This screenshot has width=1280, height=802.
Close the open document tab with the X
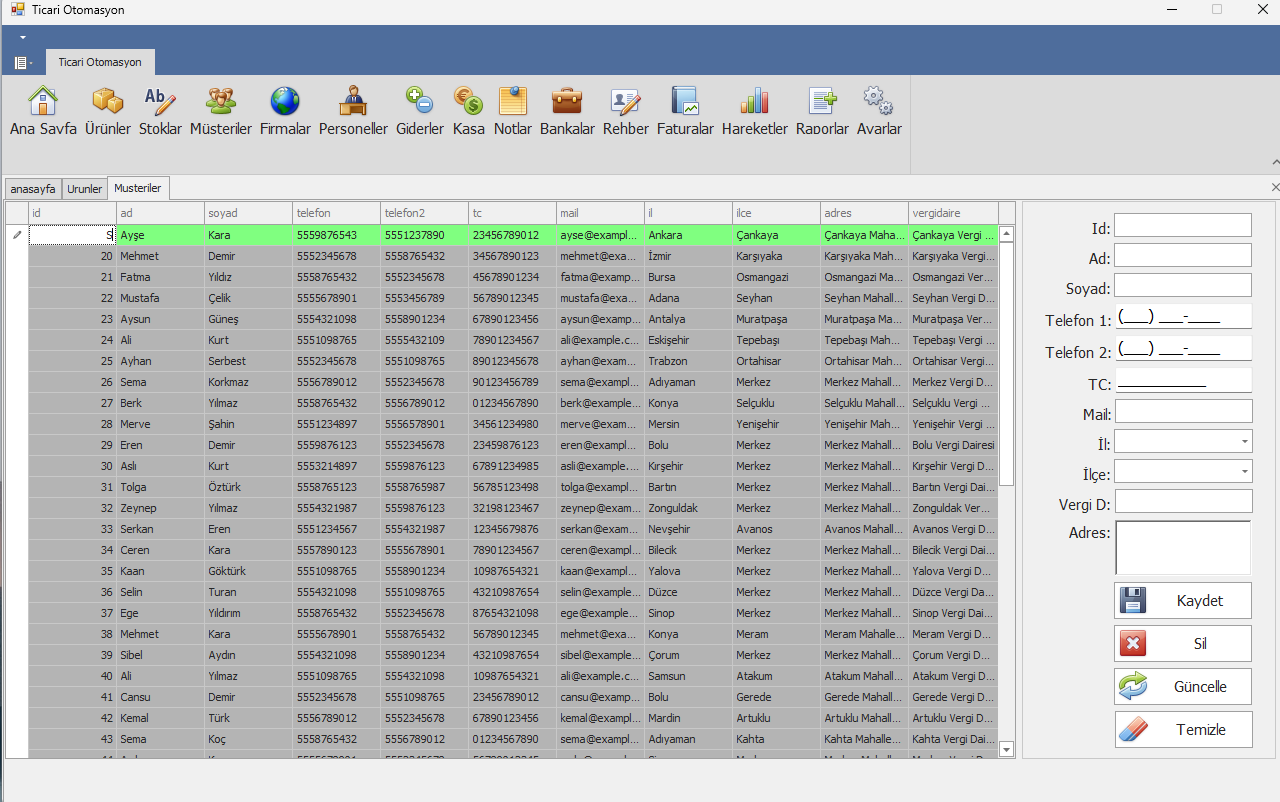[x=1274, y=187]
